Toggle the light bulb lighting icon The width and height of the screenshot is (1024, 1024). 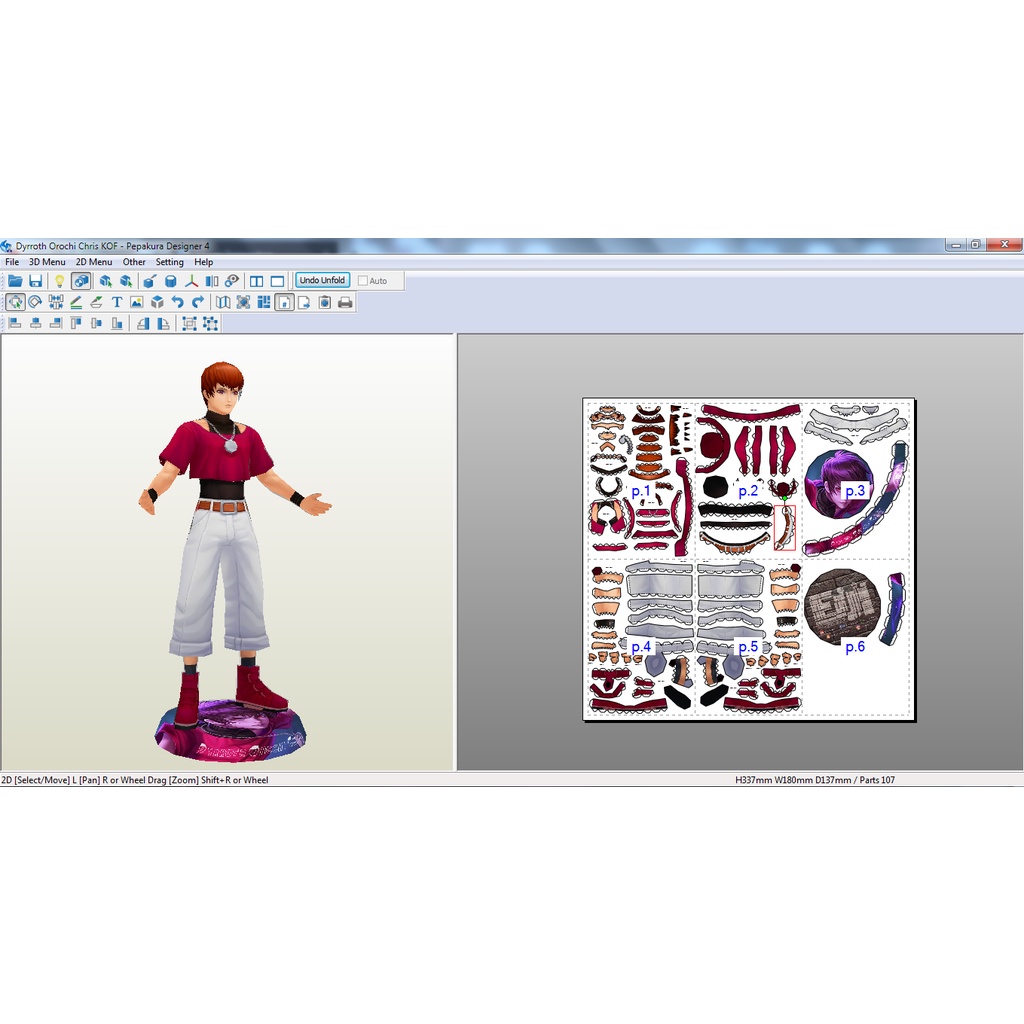tap(59, 281)
